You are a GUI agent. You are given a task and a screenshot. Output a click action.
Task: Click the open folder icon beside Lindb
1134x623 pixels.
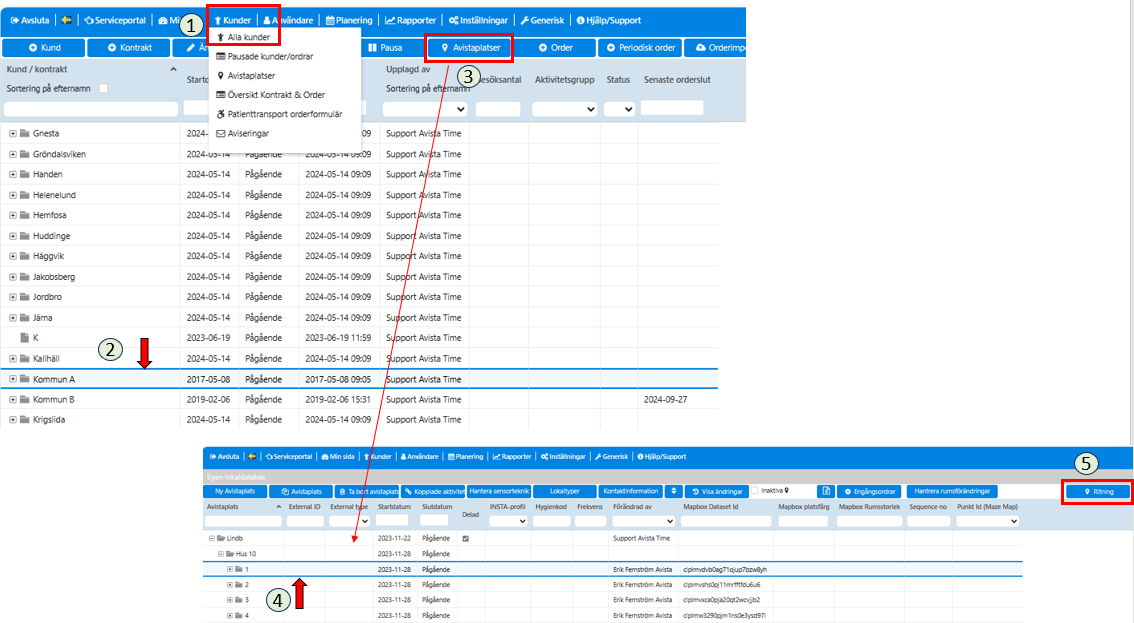pyautogui.click(x=221, y=538)
